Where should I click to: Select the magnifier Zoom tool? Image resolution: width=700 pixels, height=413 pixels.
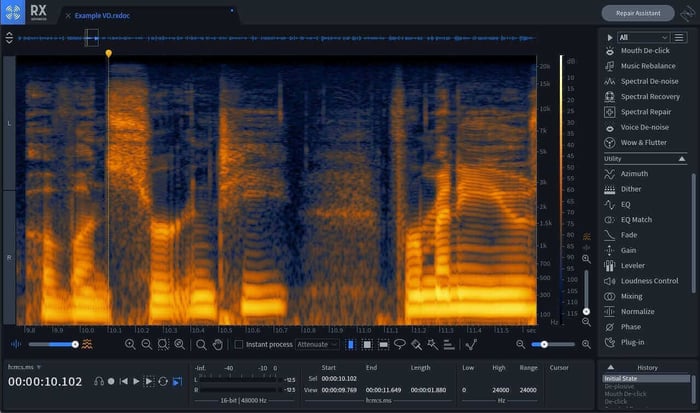(x=201, y=344)
